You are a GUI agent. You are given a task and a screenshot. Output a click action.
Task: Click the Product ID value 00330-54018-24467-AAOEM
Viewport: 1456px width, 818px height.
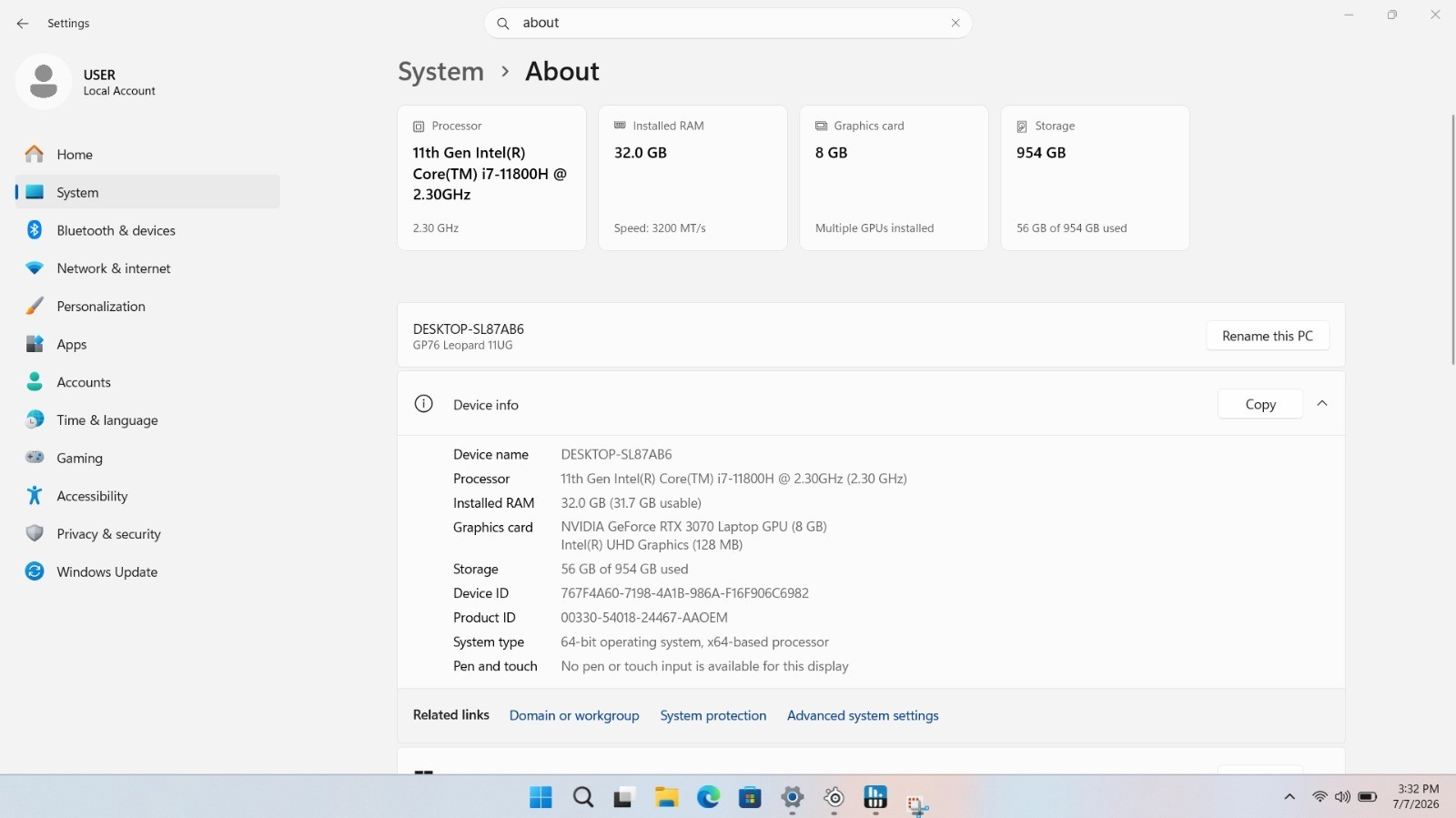644,618
